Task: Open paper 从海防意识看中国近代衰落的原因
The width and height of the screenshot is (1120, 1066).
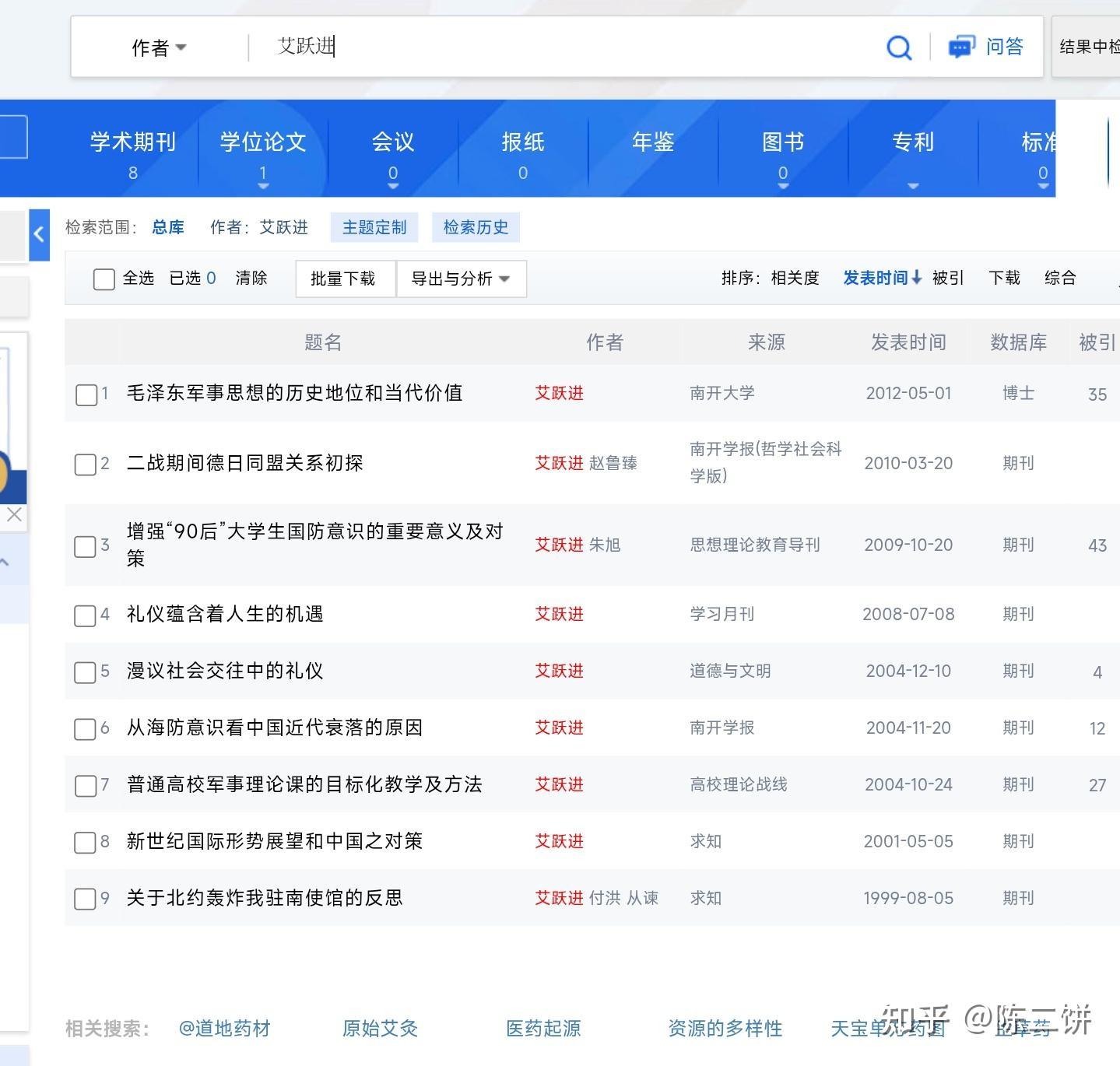Action: pos(275,728)
